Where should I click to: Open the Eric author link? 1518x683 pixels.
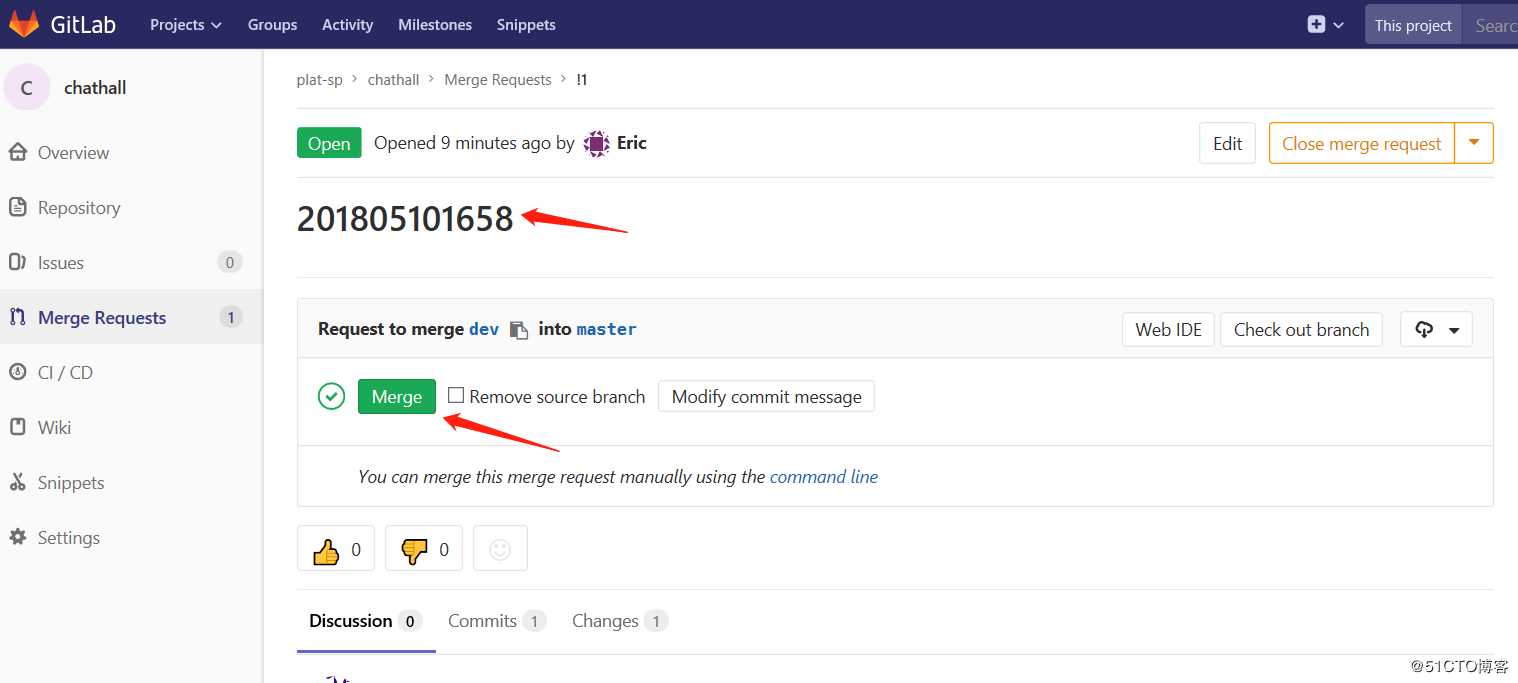(632, 143)
